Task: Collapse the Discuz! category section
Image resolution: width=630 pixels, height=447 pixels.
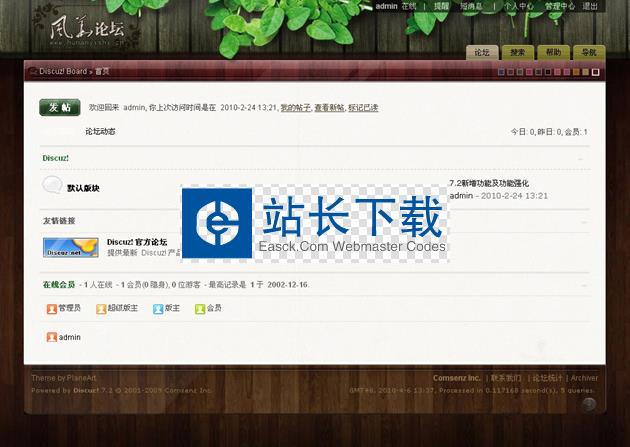Action: point(581,158)
